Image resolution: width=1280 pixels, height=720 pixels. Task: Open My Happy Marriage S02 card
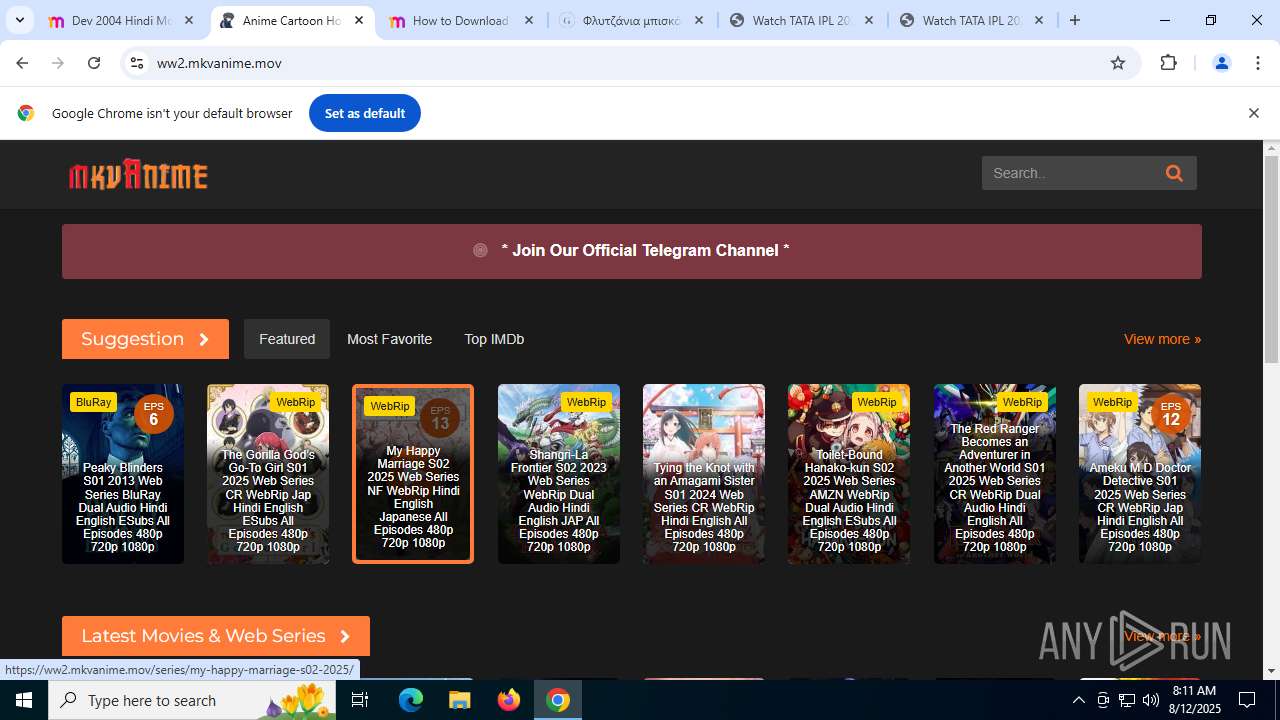tap(413, 474)
